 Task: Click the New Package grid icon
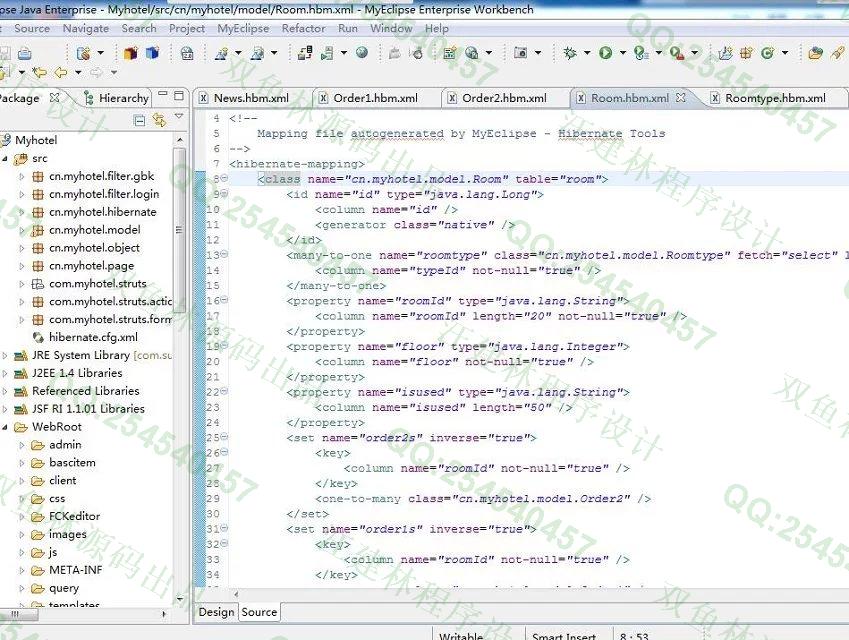click(x=746, y=53)
